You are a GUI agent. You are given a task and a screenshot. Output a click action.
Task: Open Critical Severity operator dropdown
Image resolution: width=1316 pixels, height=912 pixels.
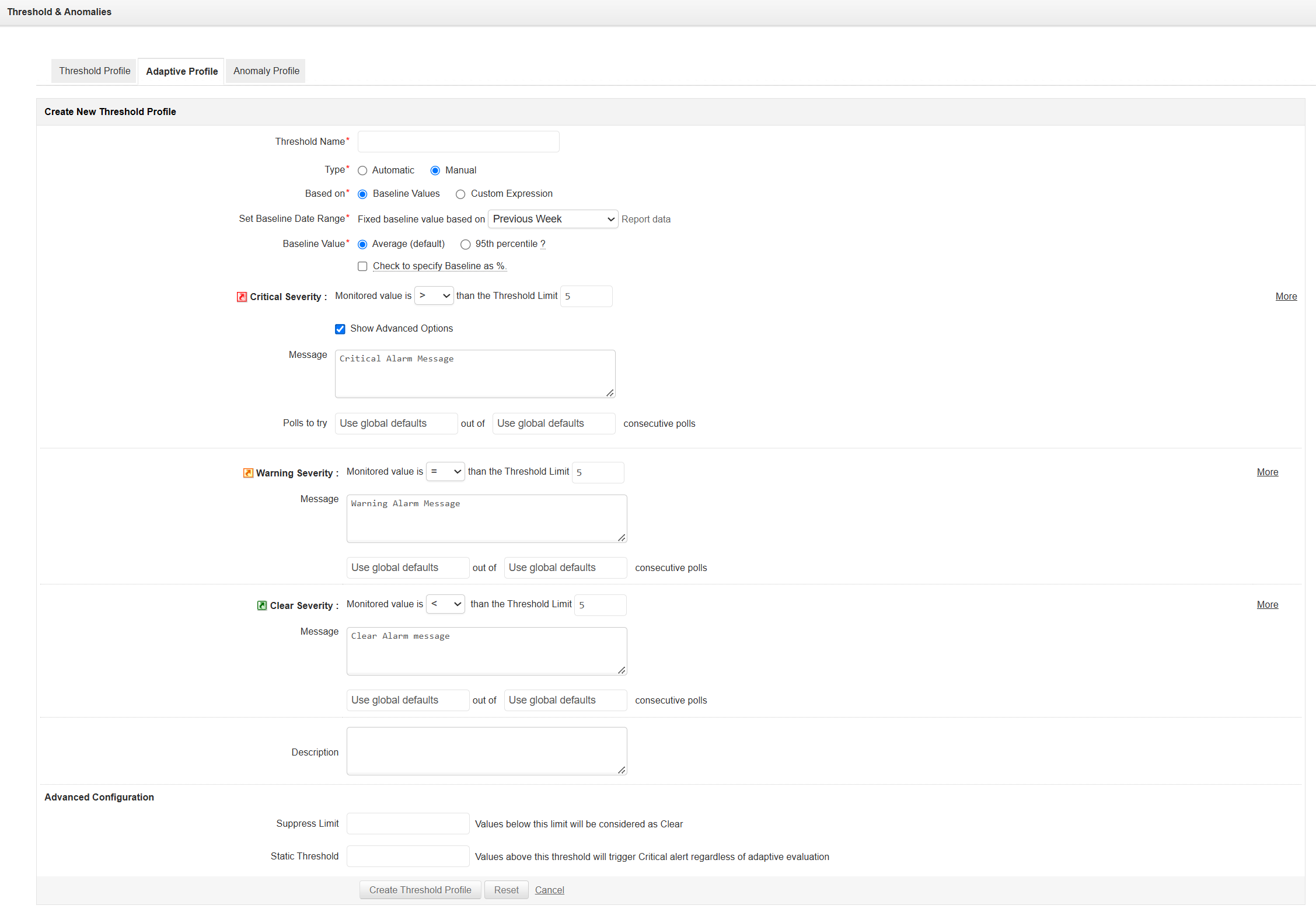click(434, 295)
